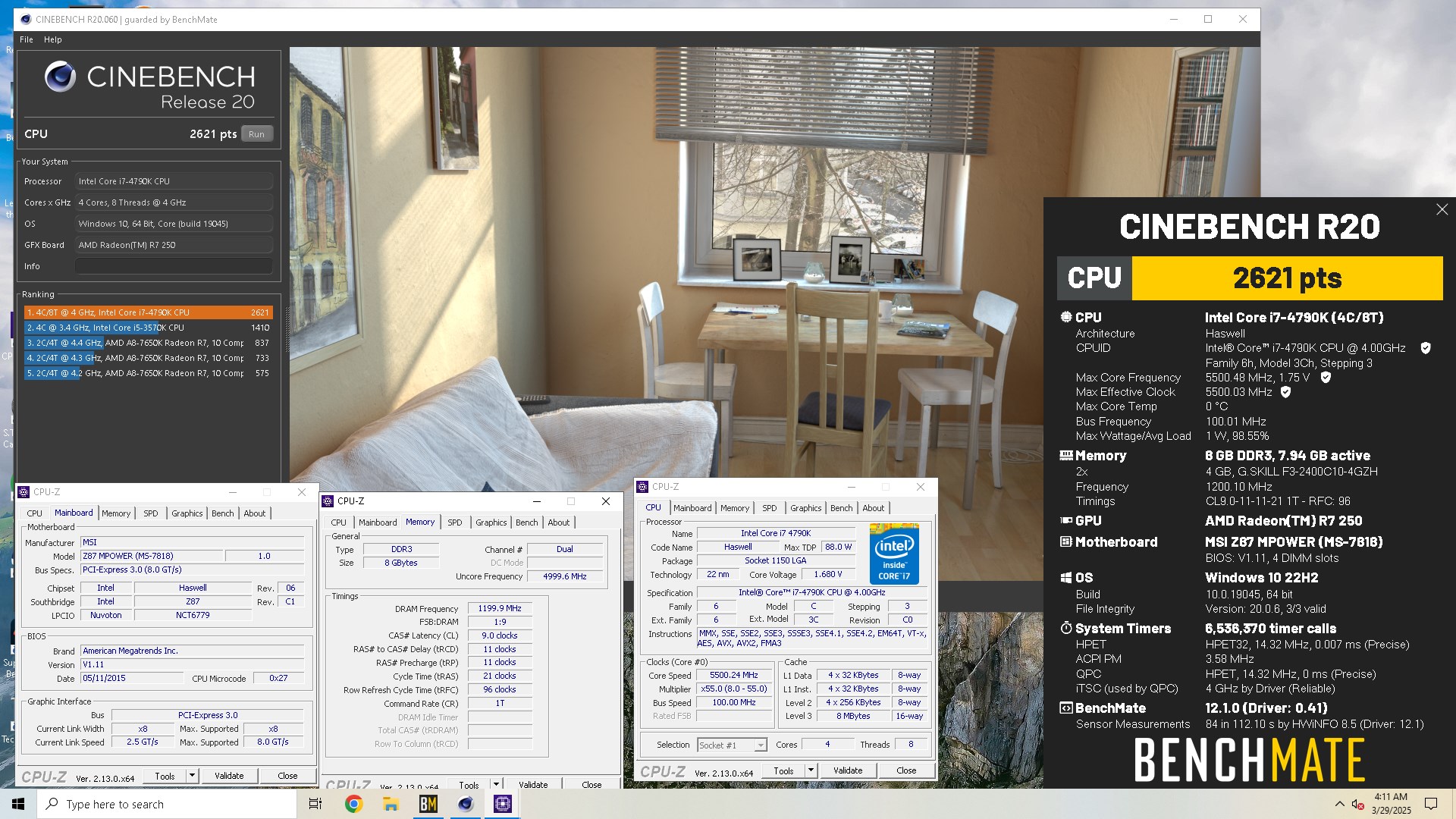1456x819 pixels.
Task: Select ranking entry AMD A8-7650K scoring 837
Action: (148, 343)
